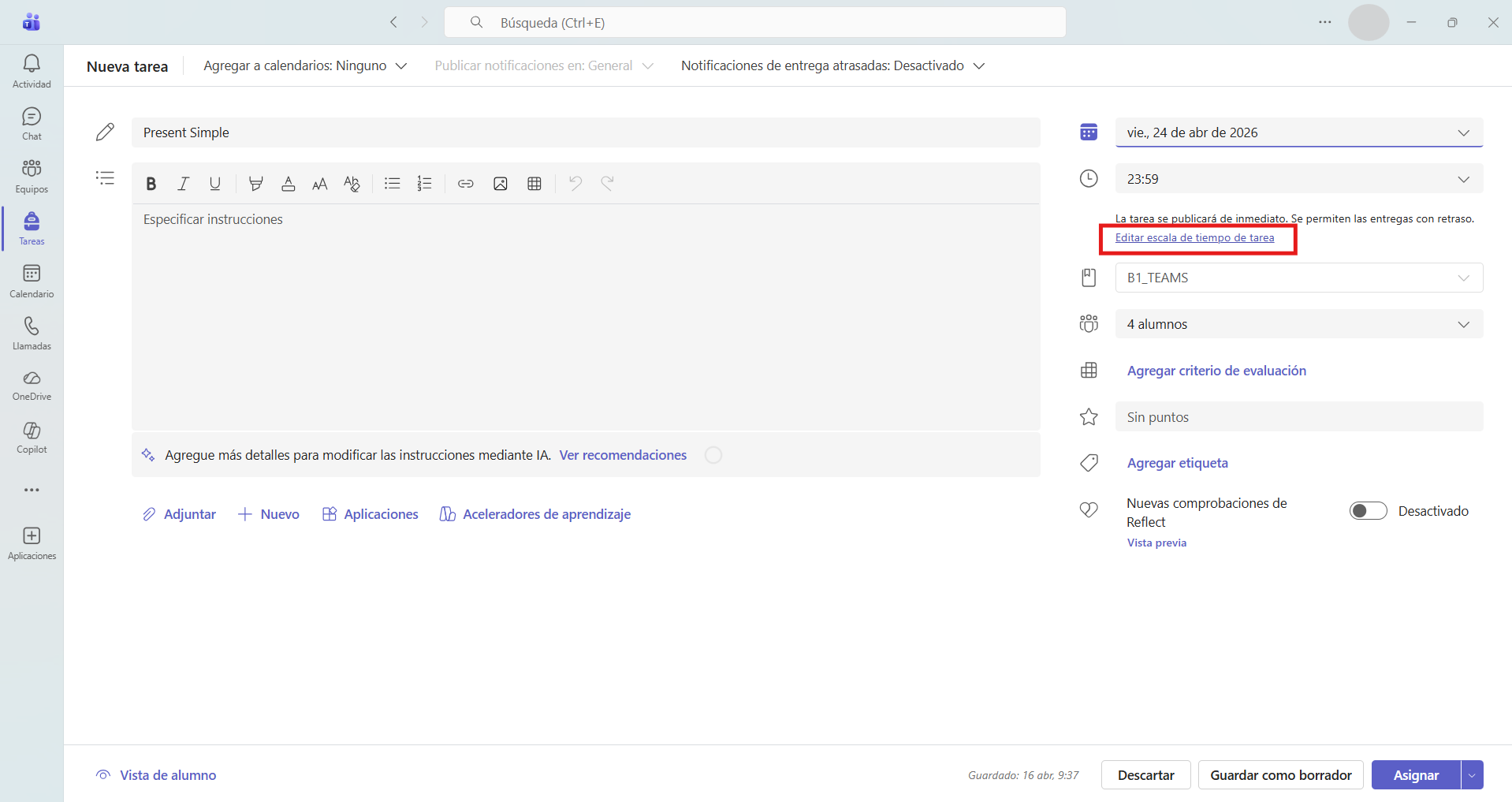Open the B1_TEAMS class dropdown
The width and height of the screenshot is (1512, 802).
pyautogui.click(x=1299, y=278)
